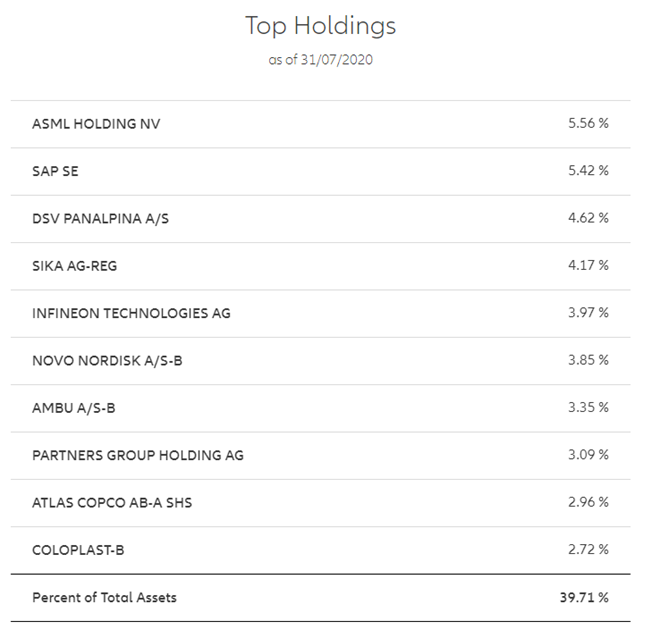This screenshot has height=638, width=652.
Task: Open INFINEON TECHNOLOGIES AG holding
Action: pos(131,313)
